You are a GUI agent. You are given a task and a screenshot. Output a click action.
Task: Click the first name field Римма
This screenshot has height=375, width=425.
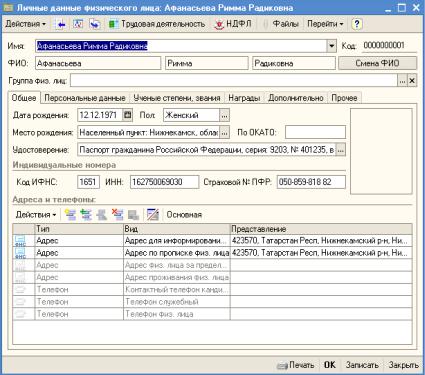[x=207, y=63]
